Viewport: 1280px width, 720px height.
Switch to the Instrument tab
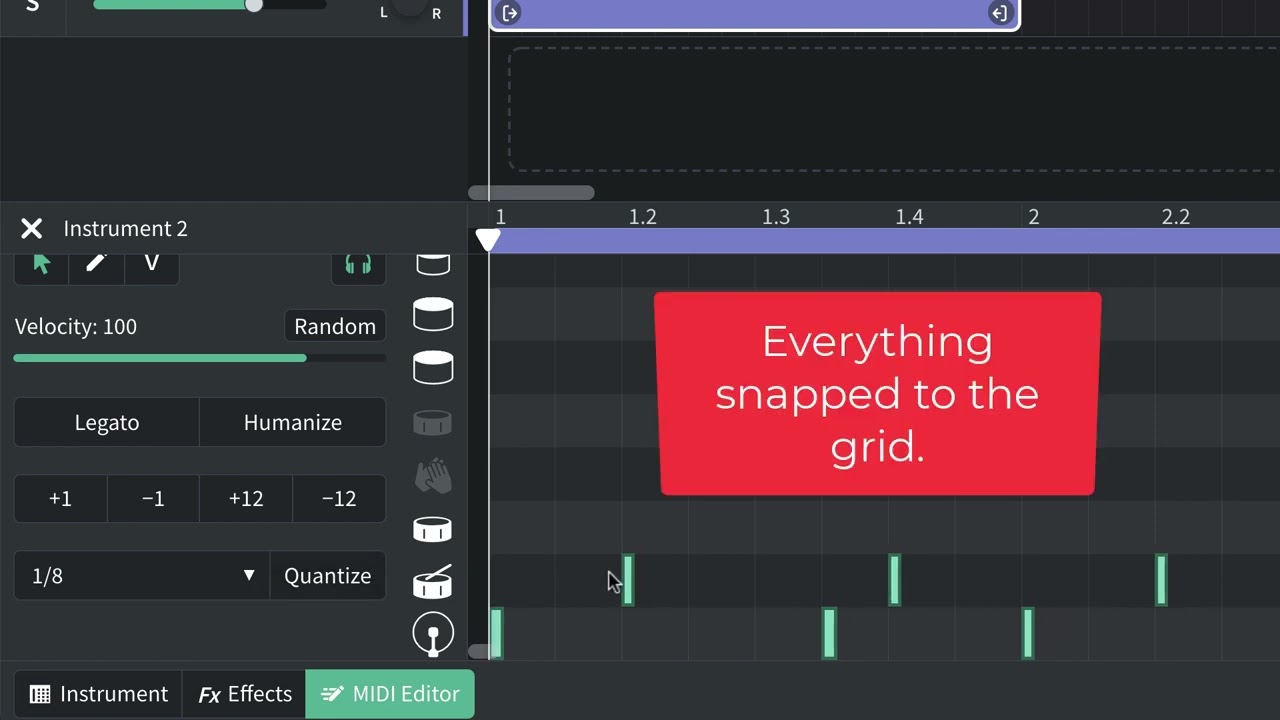click(98, 694)
